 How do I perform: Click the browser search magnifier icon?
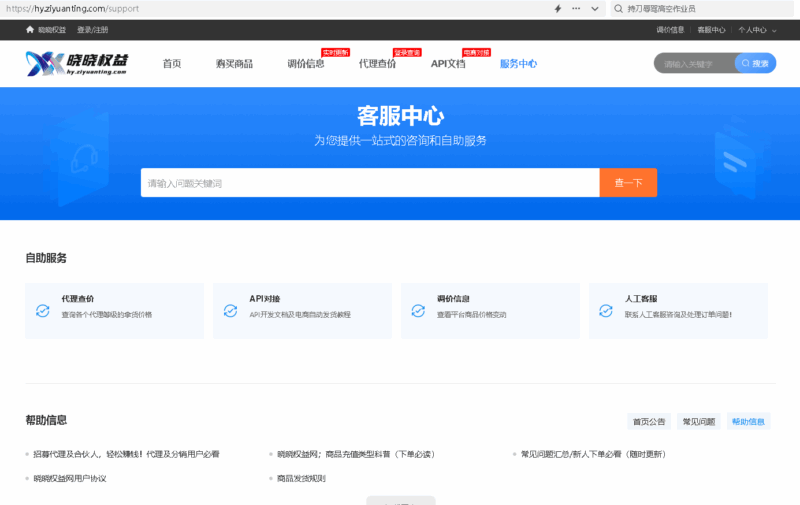coord(620,8)
